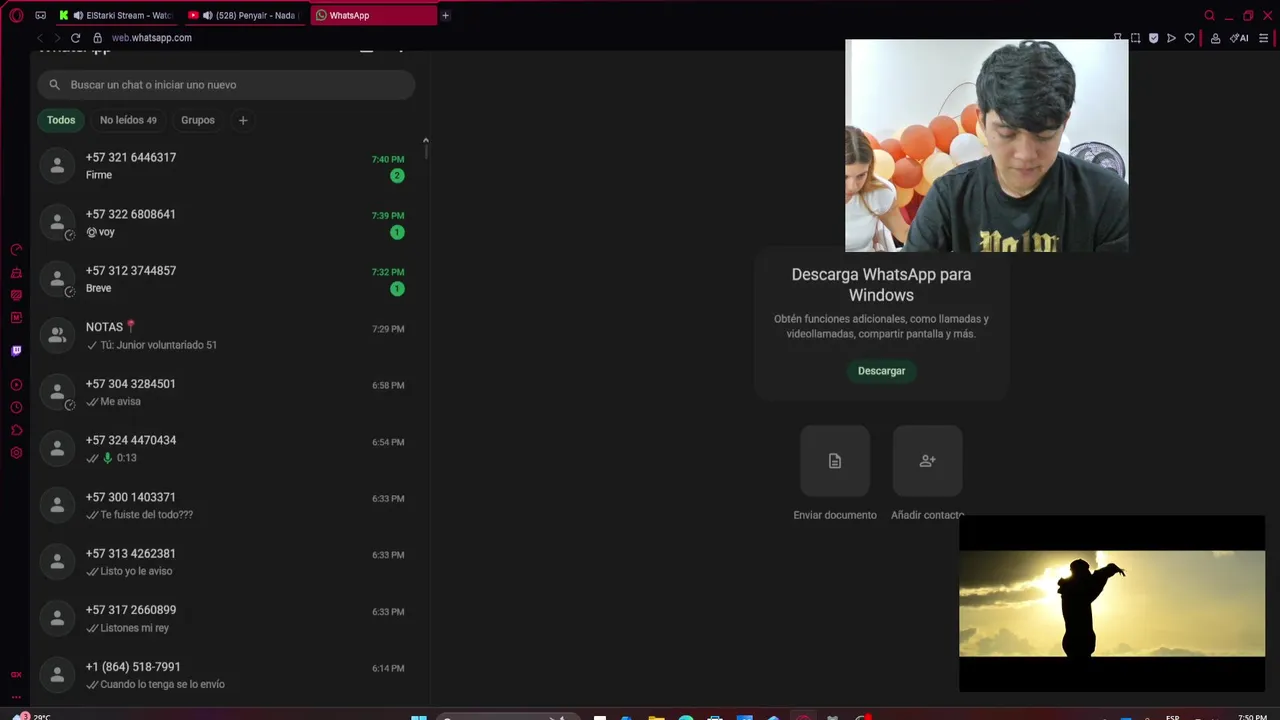Open the NOTAS group chat
This screenshot has width=1280, height=720.
(226, 335)
